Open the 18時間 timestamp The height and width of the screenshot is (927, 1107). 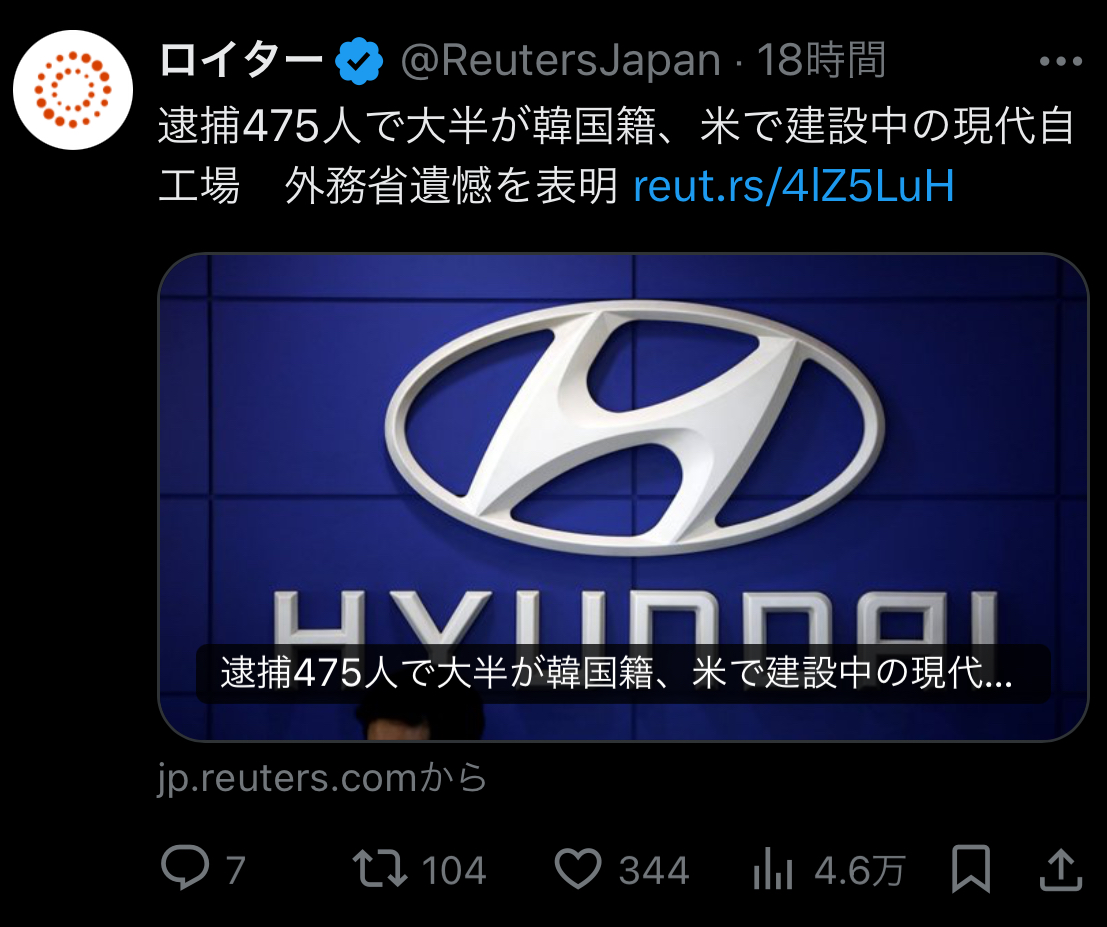point(822,61)
